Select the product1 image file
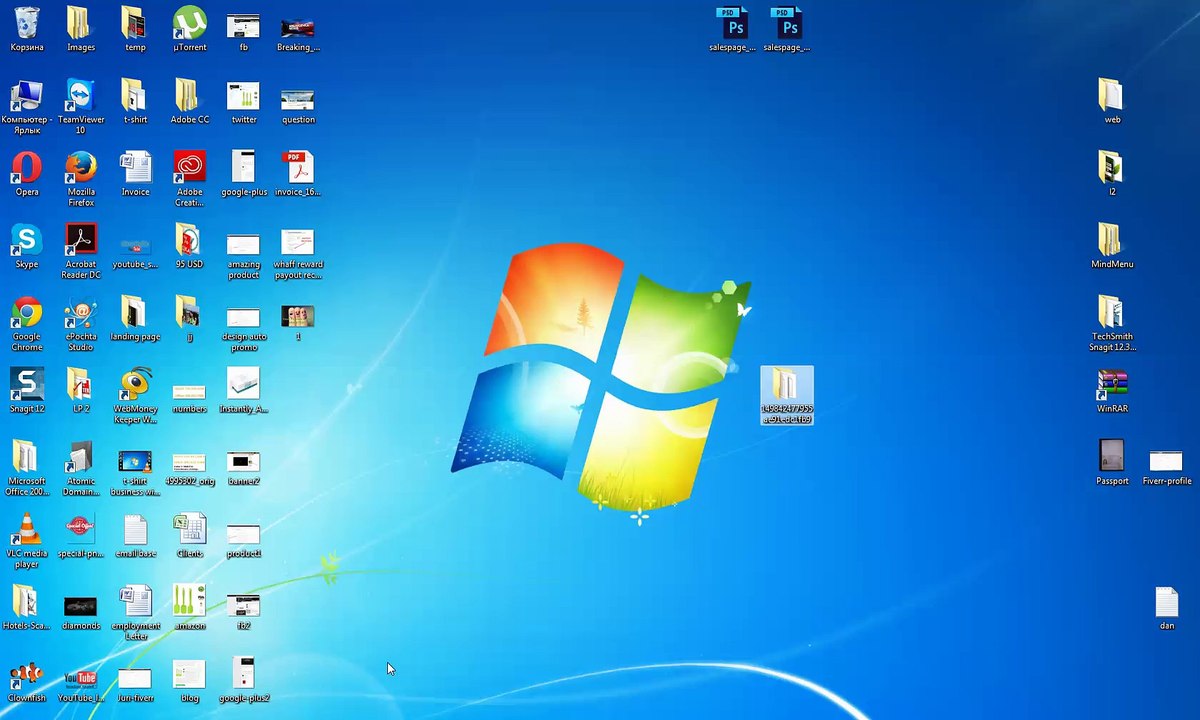This screenshot has width=1200, height=720. 243,540
